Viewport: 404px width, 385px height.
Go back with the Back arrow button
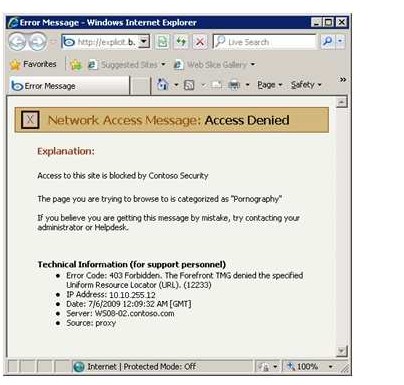coord(17,42)
